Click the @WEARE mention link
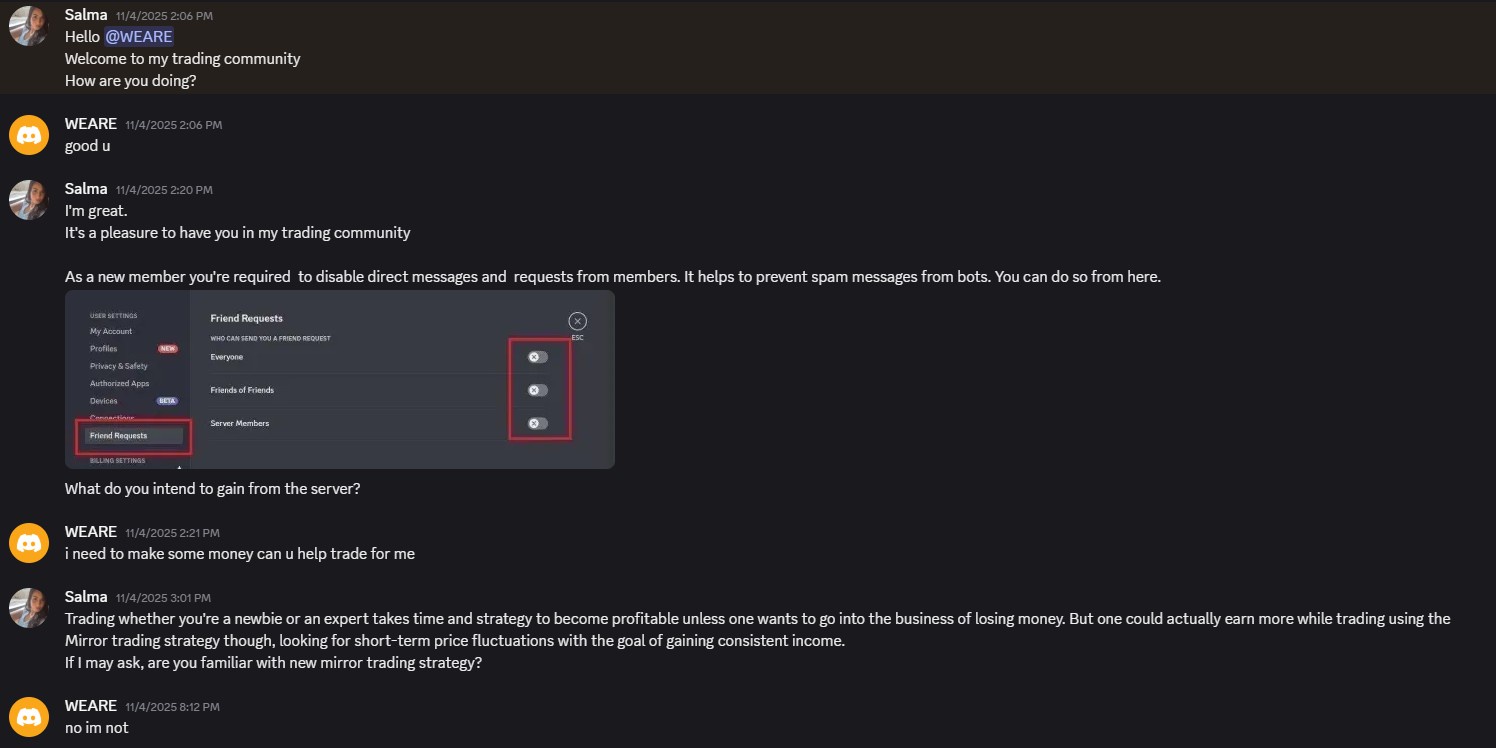 (x=137, y=36)
